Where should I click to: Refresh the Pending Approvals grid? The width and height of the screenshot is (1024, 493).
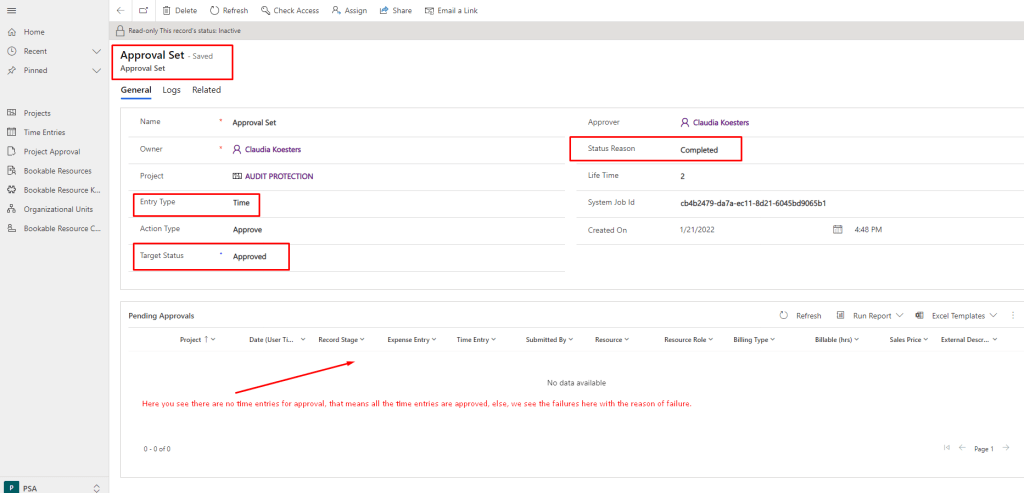click(x=801, y=315)
